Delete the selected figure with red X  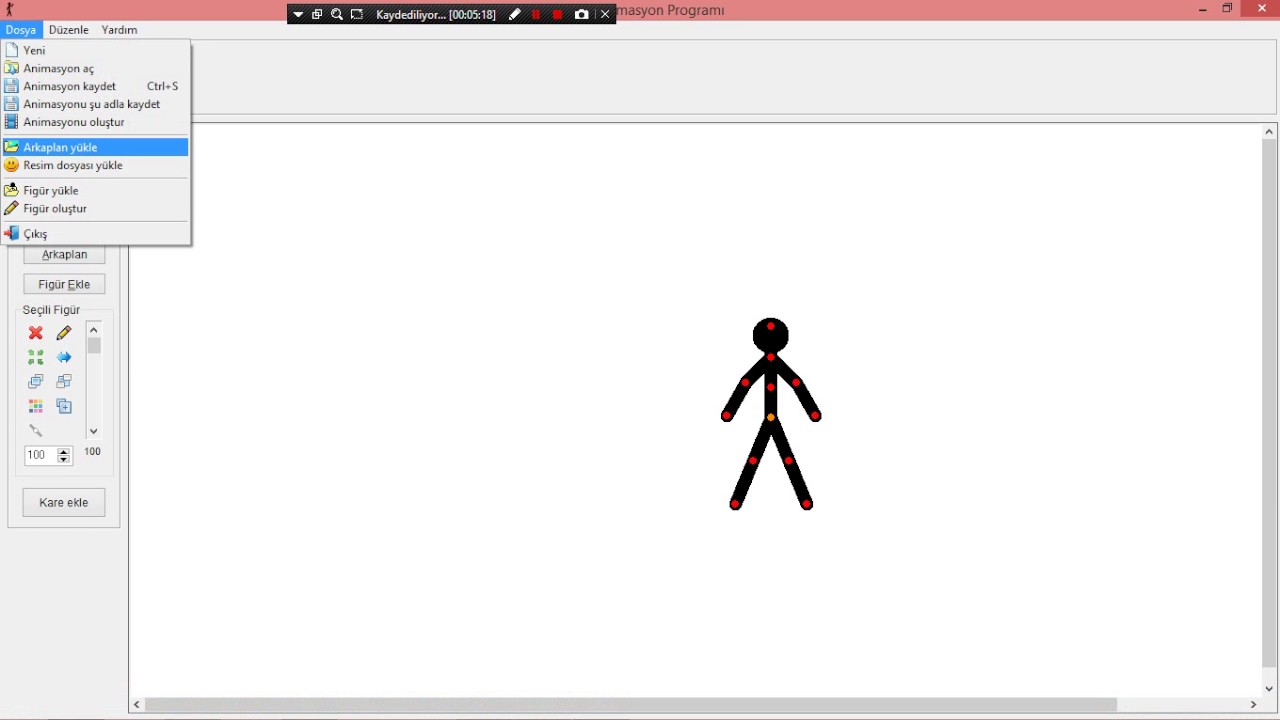point(36,333)
